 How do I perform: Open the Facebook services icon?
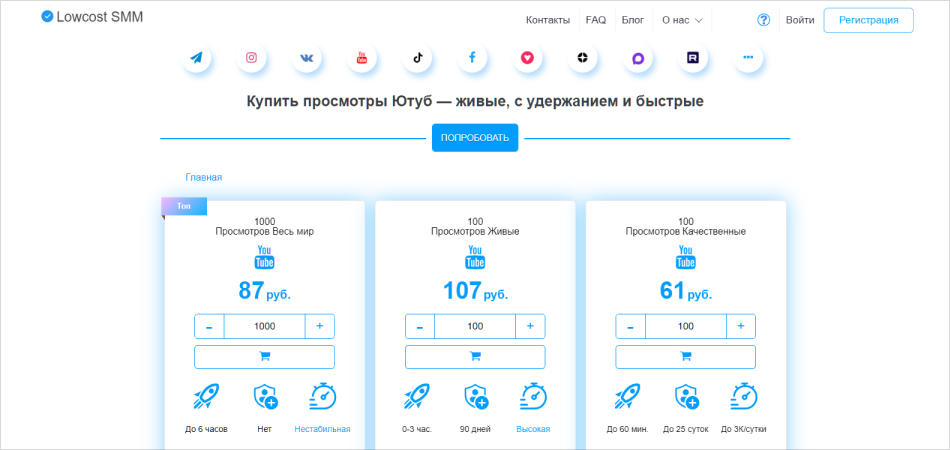(x=472, y=58)
